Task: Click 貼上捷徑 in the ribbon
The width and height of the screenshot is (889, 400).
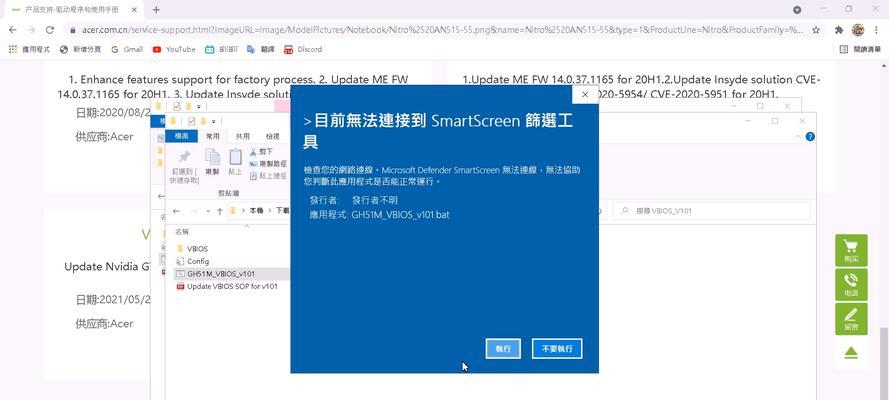Action: pyautogui.click(x=268, y=176)
